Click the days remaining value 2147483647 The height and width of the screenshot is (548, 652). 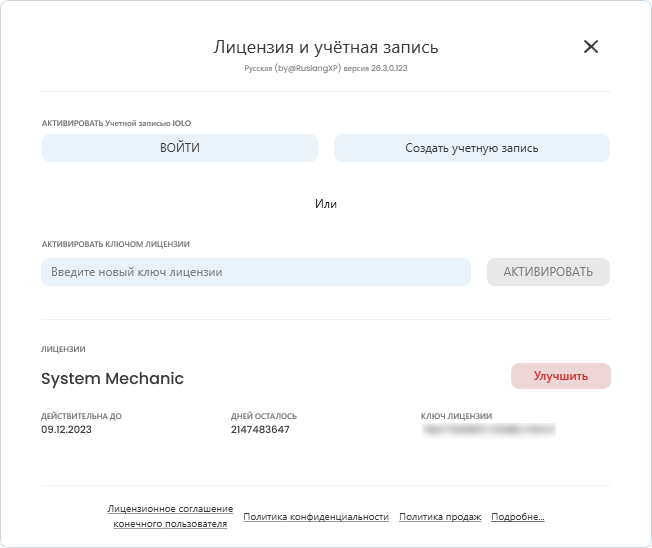pos(260,429)
